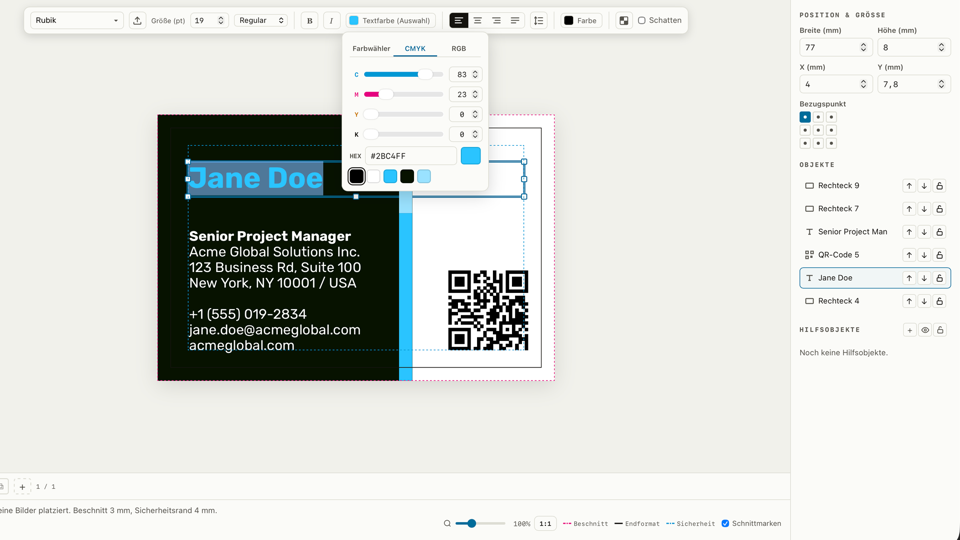This screenshot has width=960, height=540.
Task: Toggle bold formatting
Action: [309, 20]
